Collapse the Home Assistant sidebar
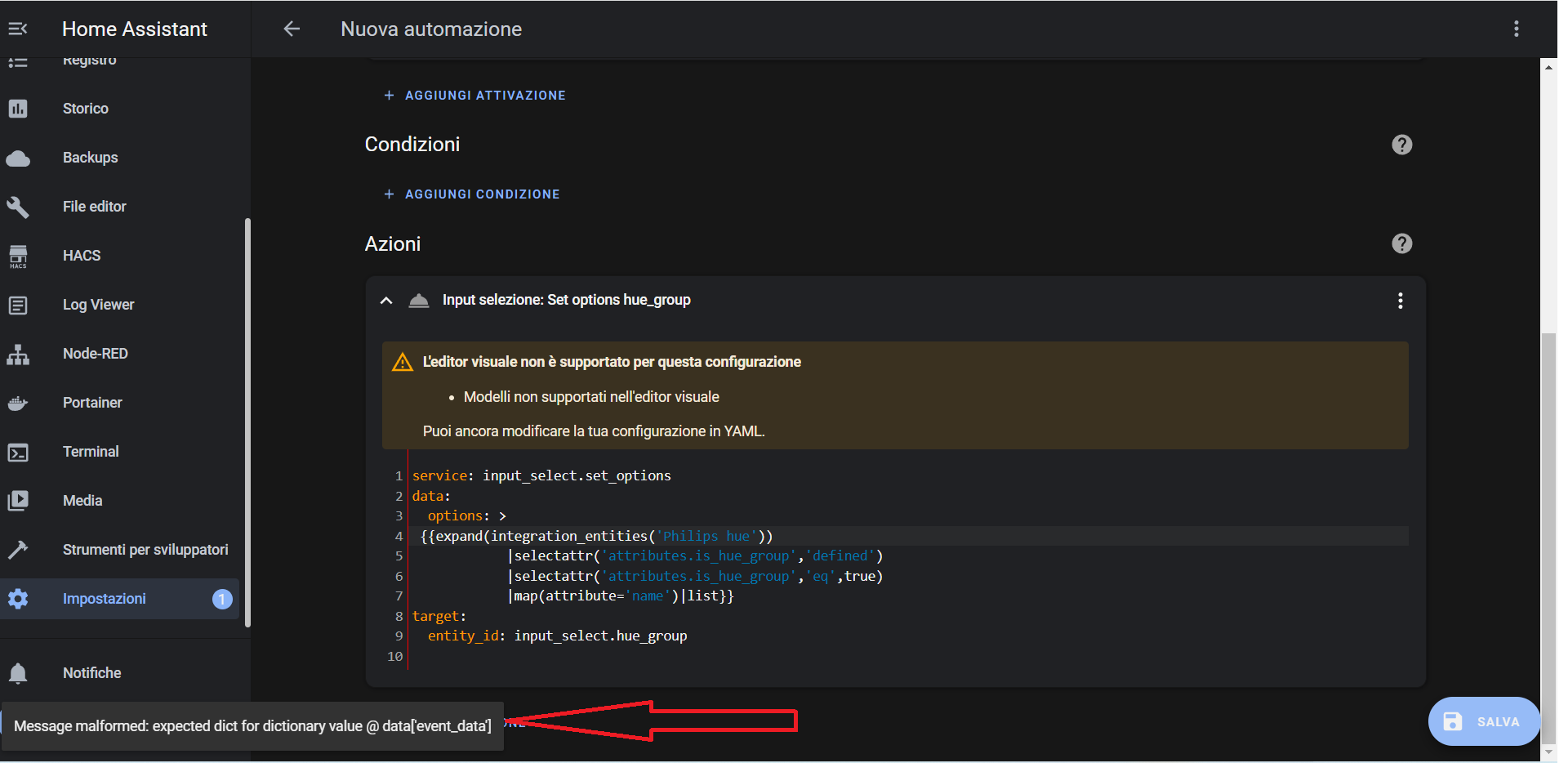The height and width of the screenshot is (763, 1568). 17,29
